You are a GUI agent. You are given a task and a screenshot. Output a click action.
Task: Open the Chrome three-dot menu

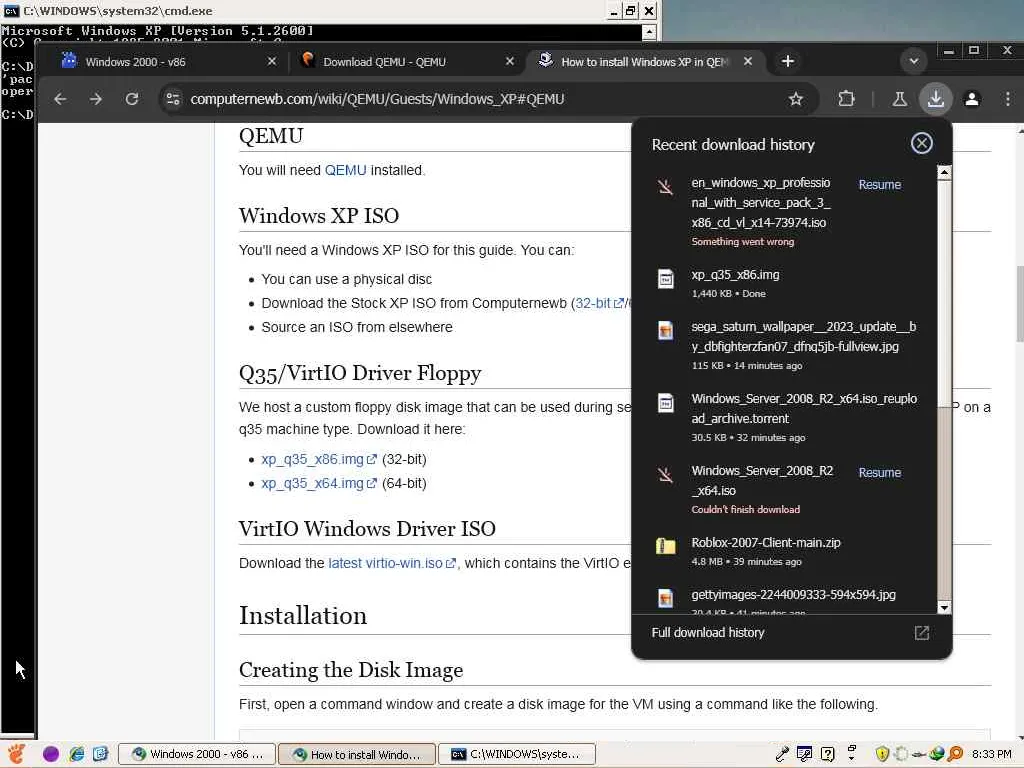coord(1008,99)
